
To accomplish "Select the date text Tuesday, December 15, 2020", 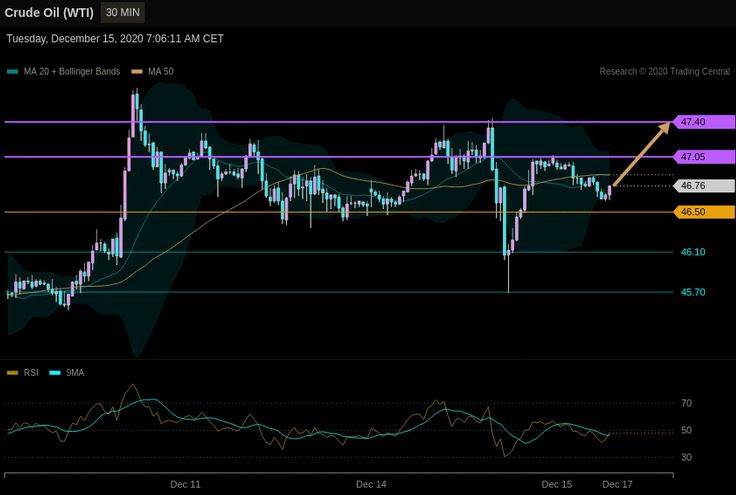I will click(75, 38).
